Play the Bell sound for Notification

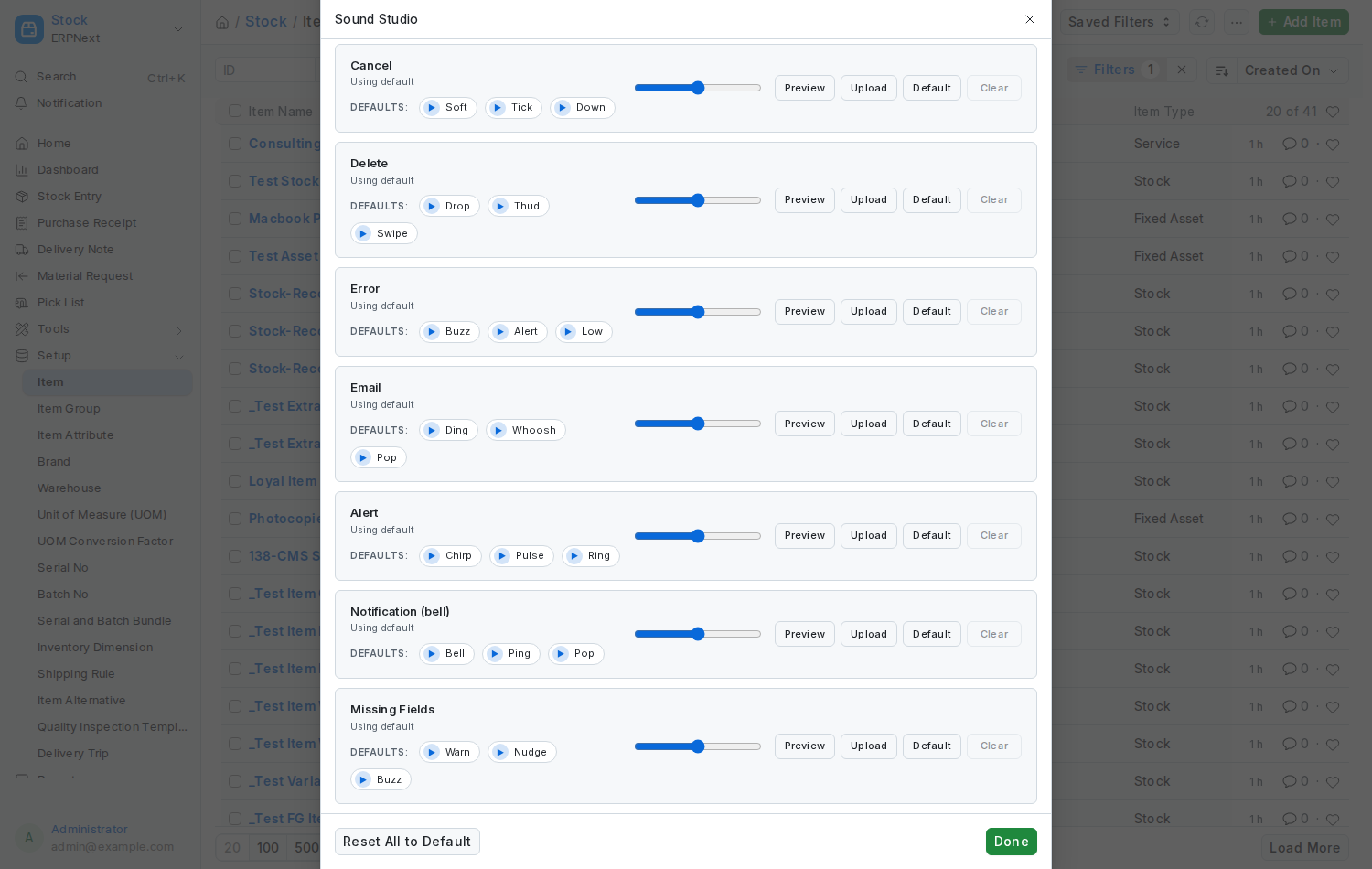446,654
